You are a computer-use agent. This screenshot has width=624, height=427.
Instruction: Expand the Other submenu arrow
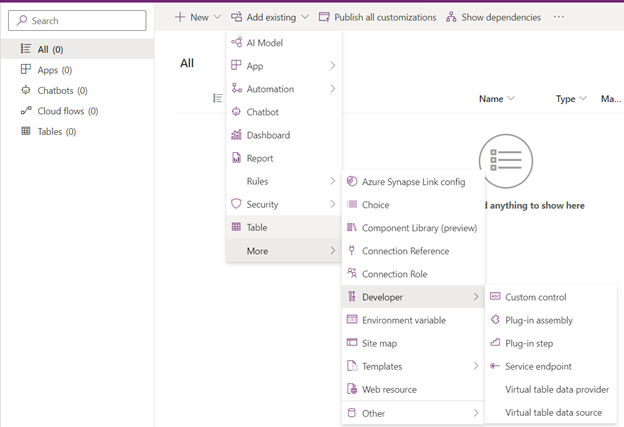pyautogui.click(x=476, y=413)
